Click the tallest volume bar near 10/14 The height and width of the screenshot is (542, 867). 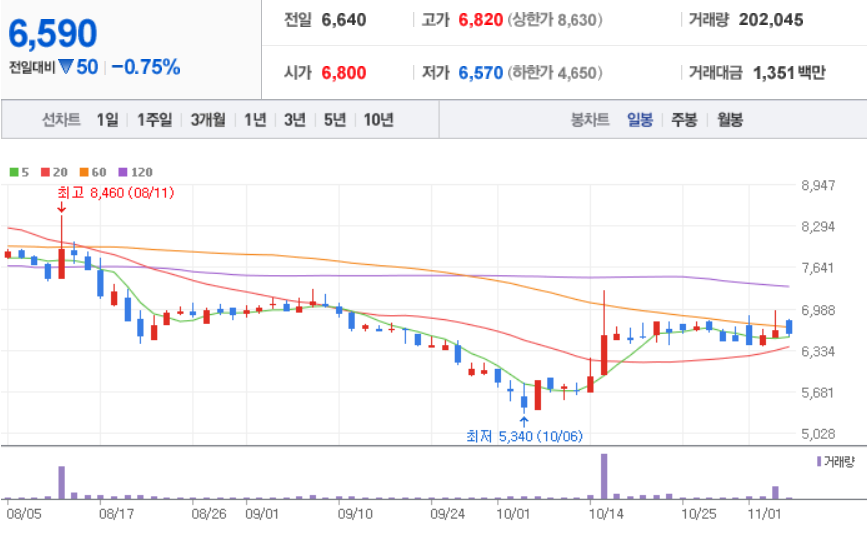(x=604, y=476)
